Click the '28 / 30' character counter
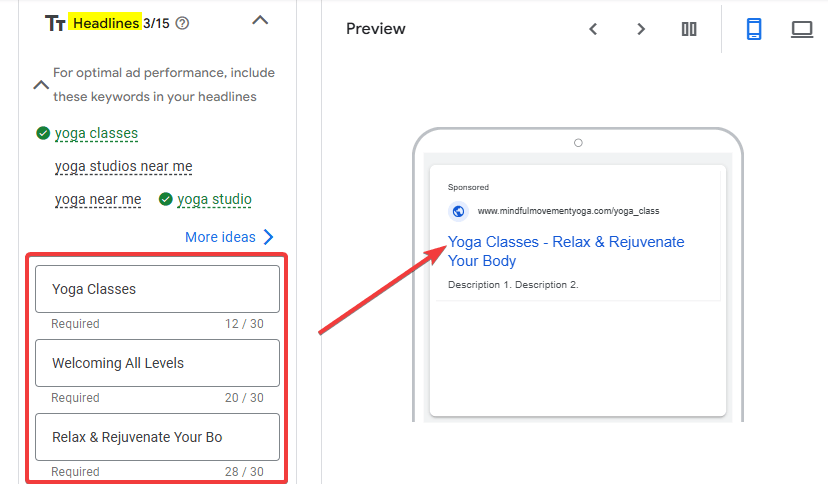 click(244, 471)
